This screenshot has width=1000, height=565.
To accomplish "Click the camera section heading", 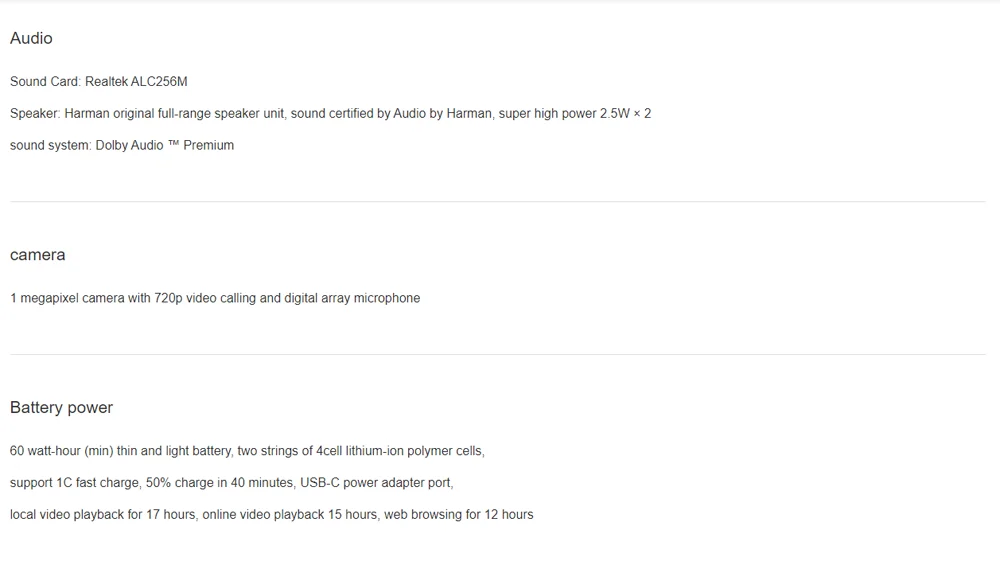I will click(x=37, y=255).
